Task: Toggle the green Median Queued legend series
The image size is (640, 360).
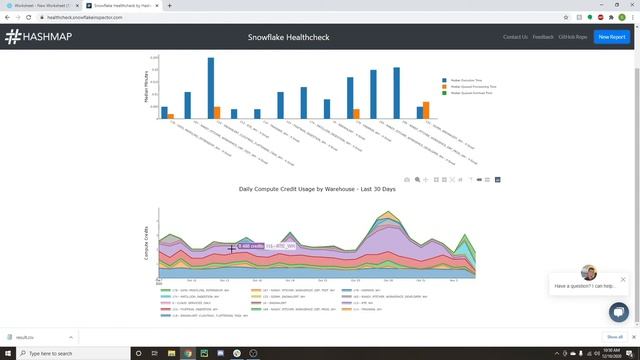Action: click(467, 93)
